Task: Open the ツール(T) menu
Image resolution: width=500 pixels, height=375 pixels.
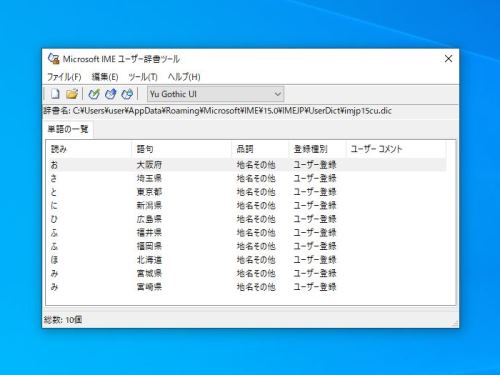Action: point(143,77)
